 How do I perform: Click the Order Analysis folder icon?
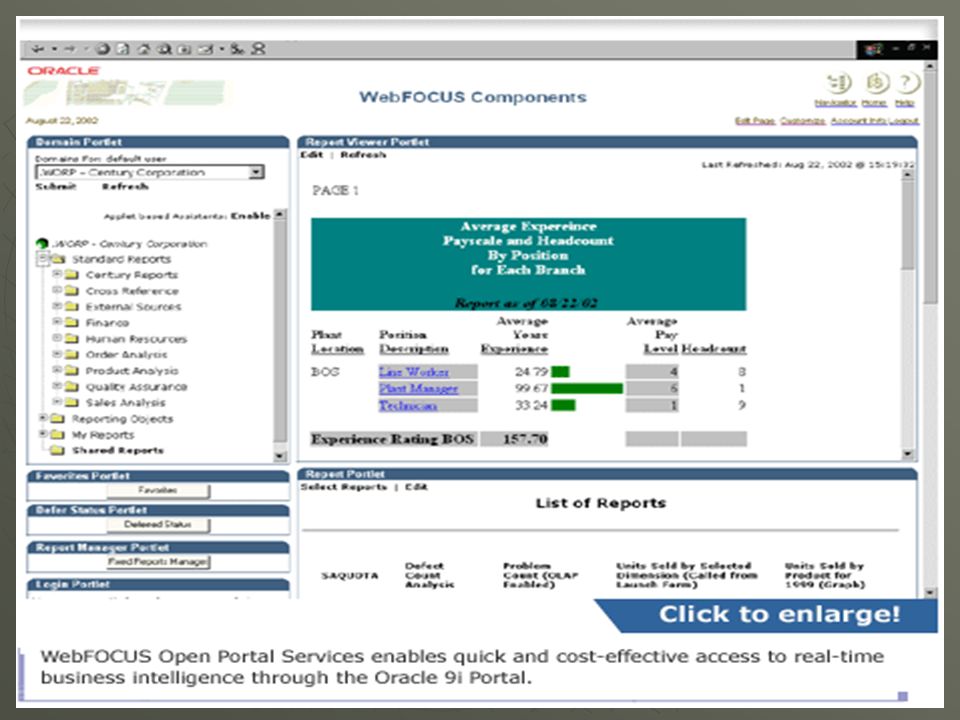pos(72,354)
